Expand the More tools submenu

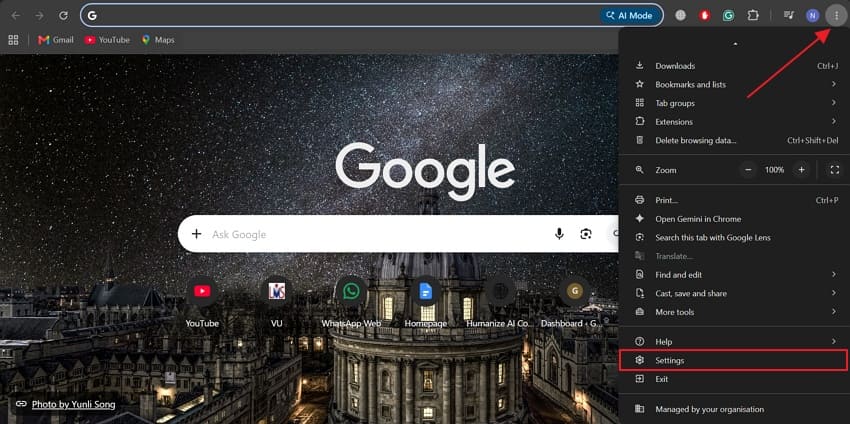[735, 312]
